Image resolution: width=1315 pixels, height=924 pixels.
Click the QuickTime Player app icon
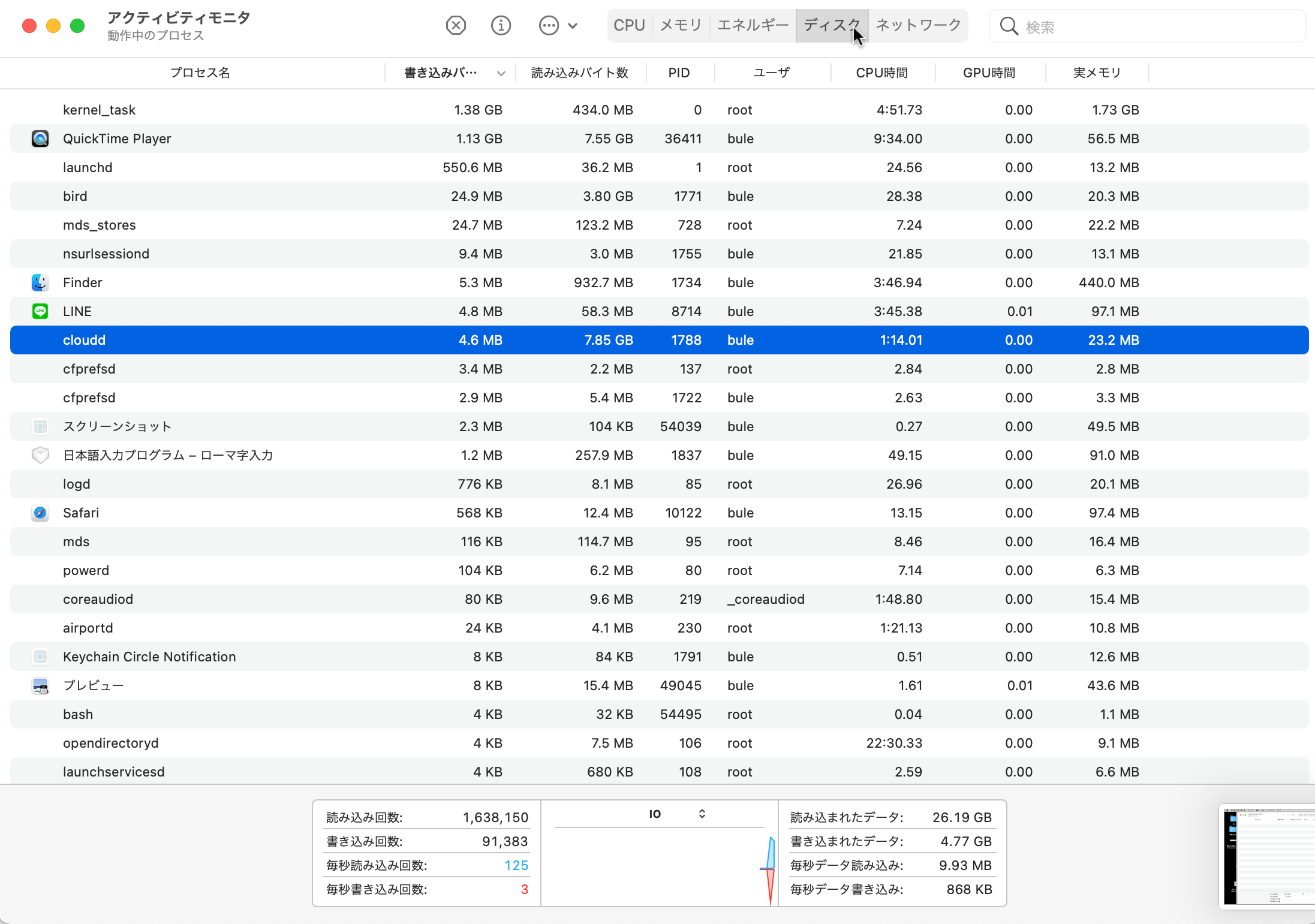40,139
